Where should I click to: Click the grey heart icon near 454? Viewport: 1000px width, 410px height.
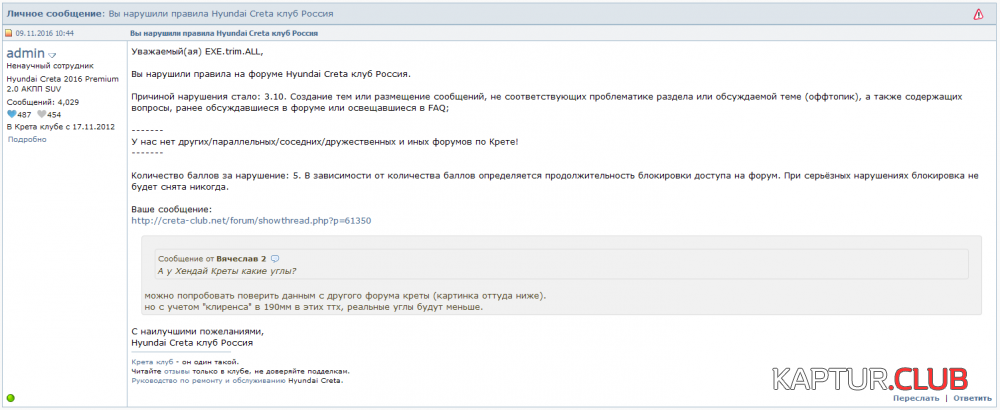[41, 115]
